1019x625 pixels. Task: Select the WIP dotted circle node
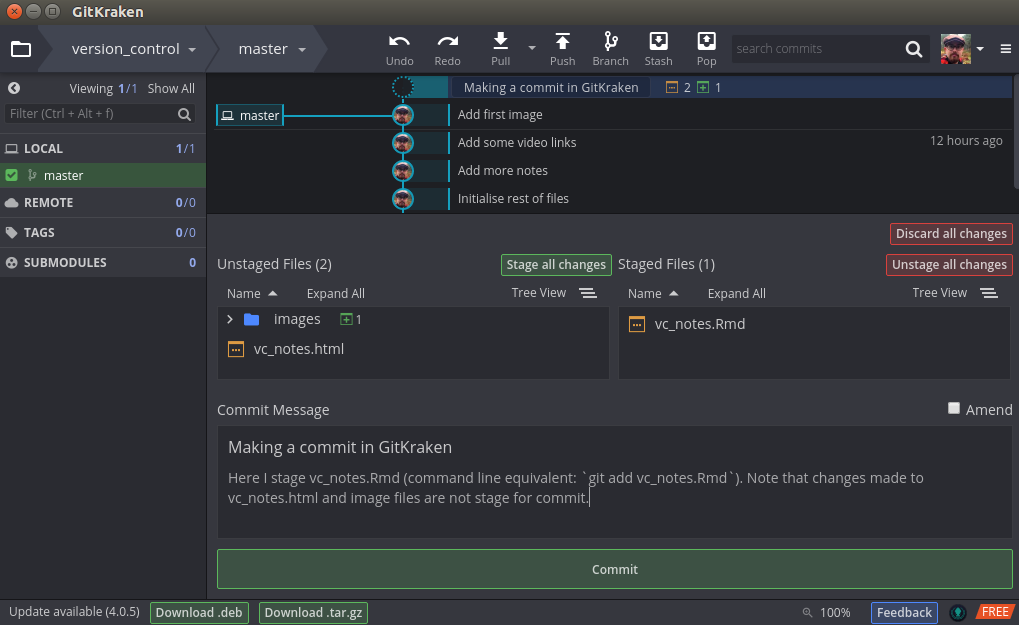[403, 87]
